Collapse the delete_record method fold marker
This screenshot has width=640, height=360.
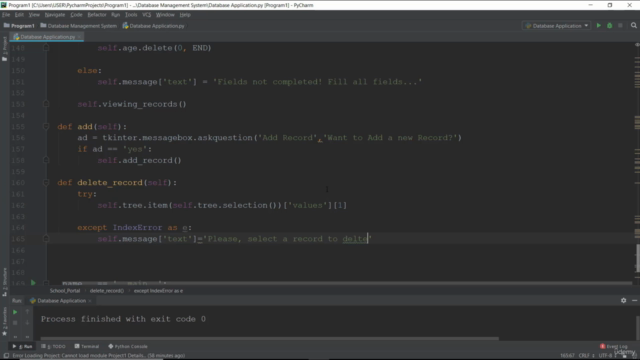pyautogui.click(x=46, y=182)
